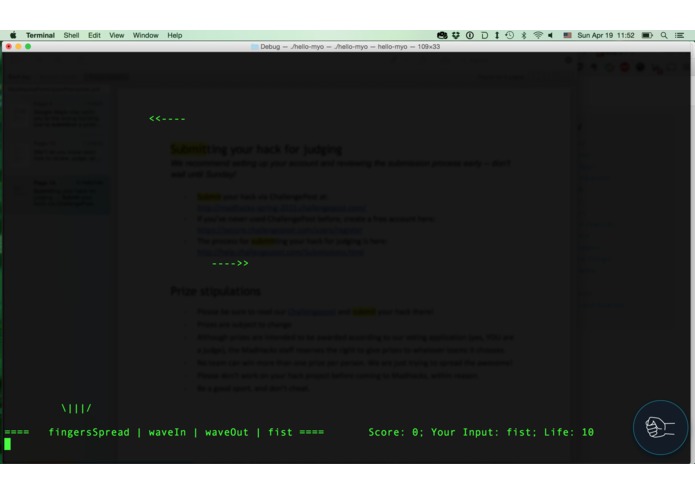
Task: Click the 'fingersSpread' text
Action: pos(89,432)
